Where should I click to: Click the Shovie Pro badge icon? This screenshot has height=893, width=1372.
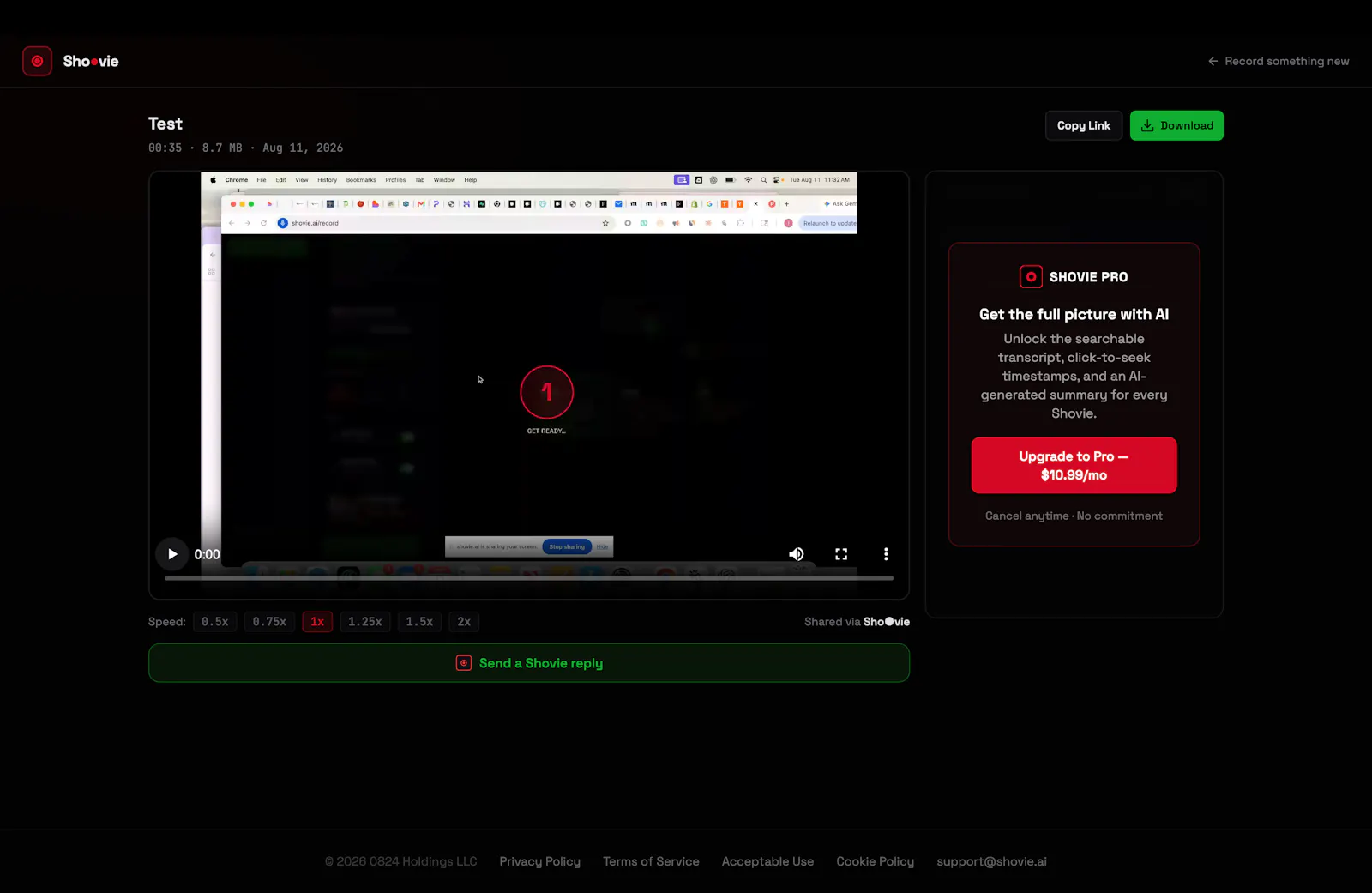point(1031,277)
